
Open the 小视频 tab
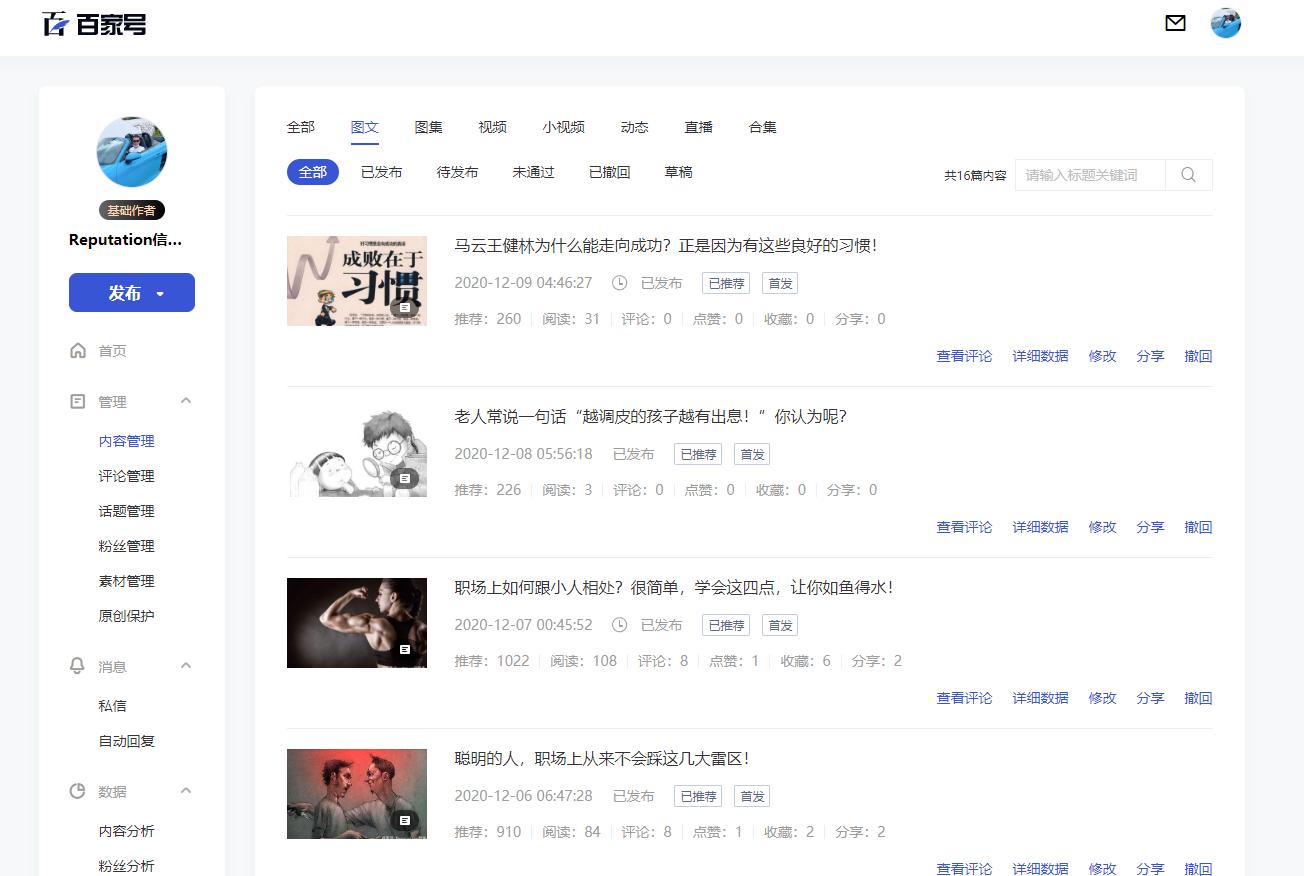[564, 127]
